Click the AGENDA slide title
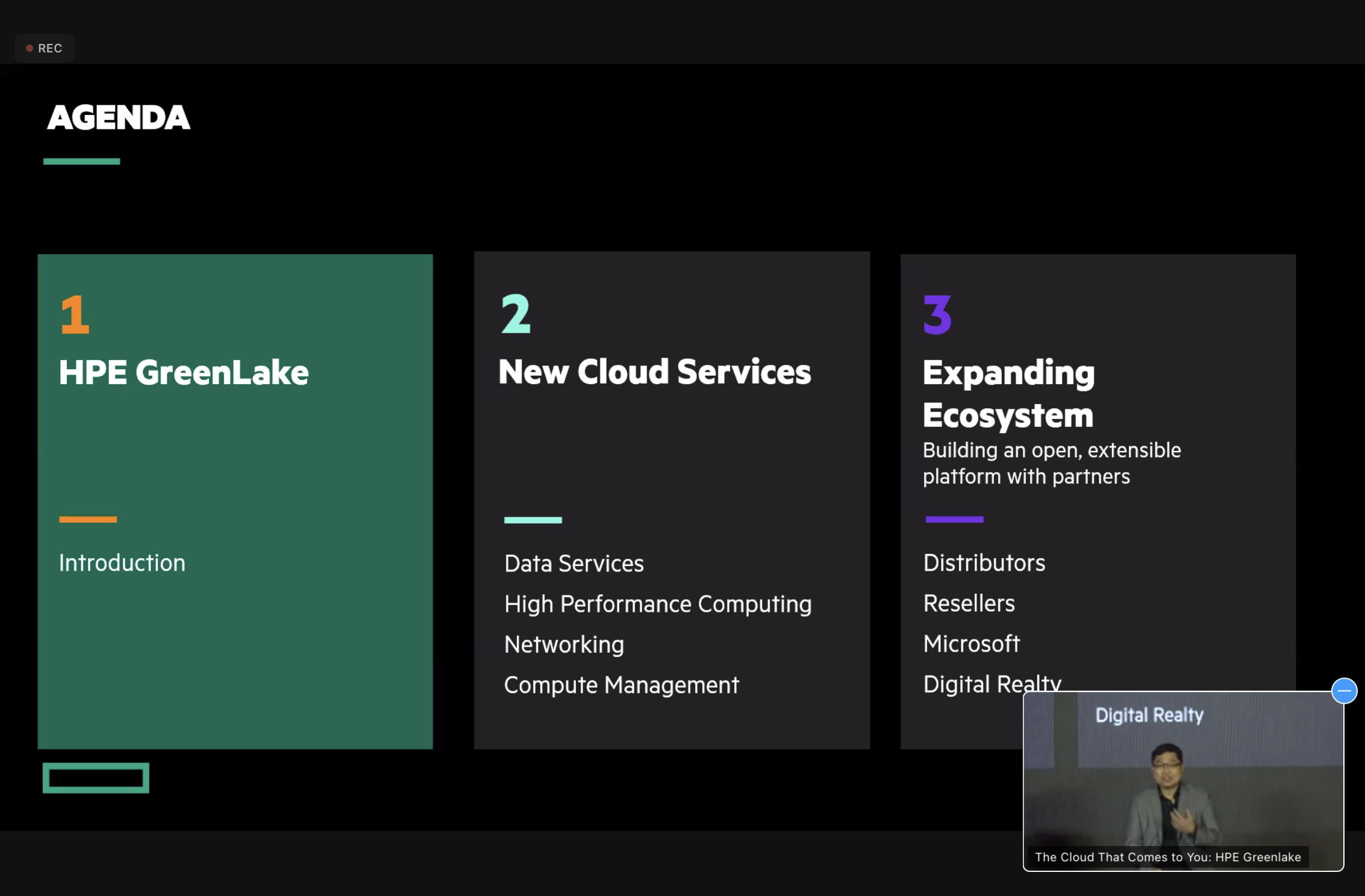1365x896 pixels. click(x=119, y=117)
